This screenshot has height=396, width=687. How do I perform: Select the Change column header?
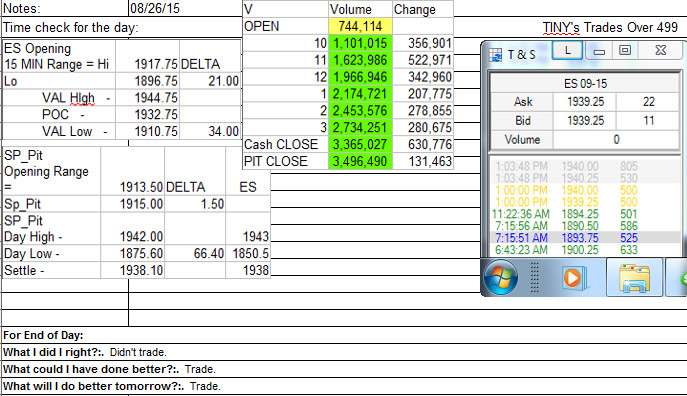(x=423, y=9)
